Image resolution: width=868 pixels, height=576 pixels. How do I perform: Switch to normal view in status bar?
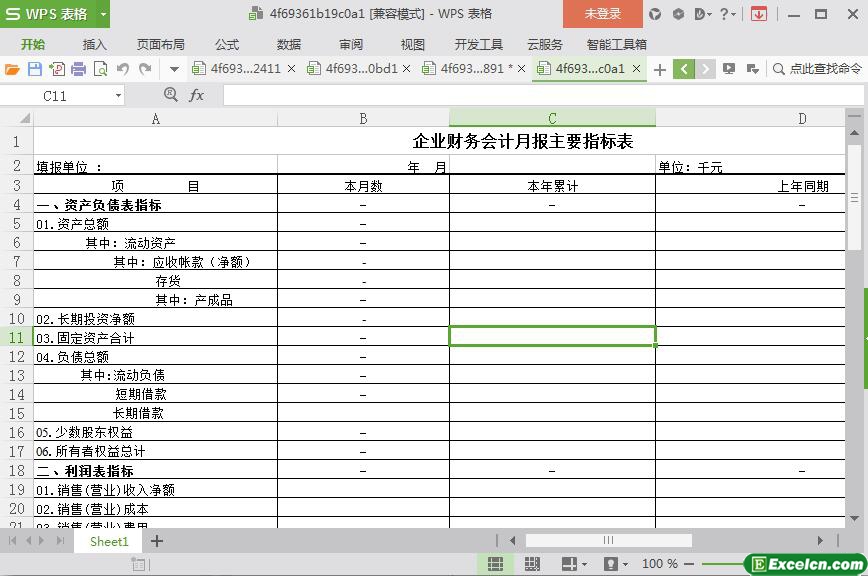coord(495,564)
